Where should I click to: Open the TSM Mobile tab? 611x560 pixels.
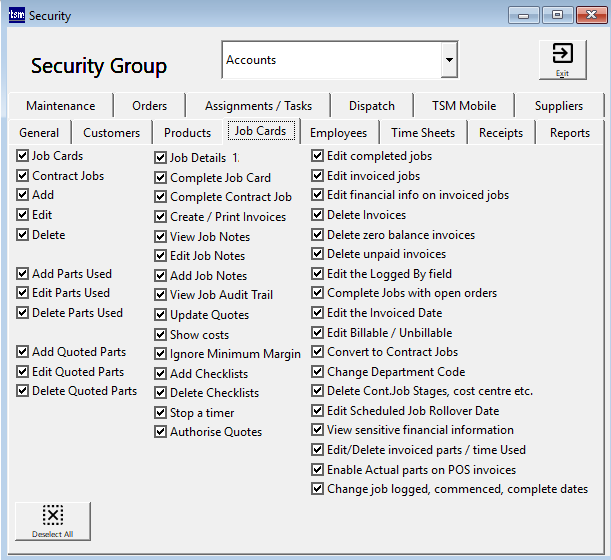[x=463, y=106]
